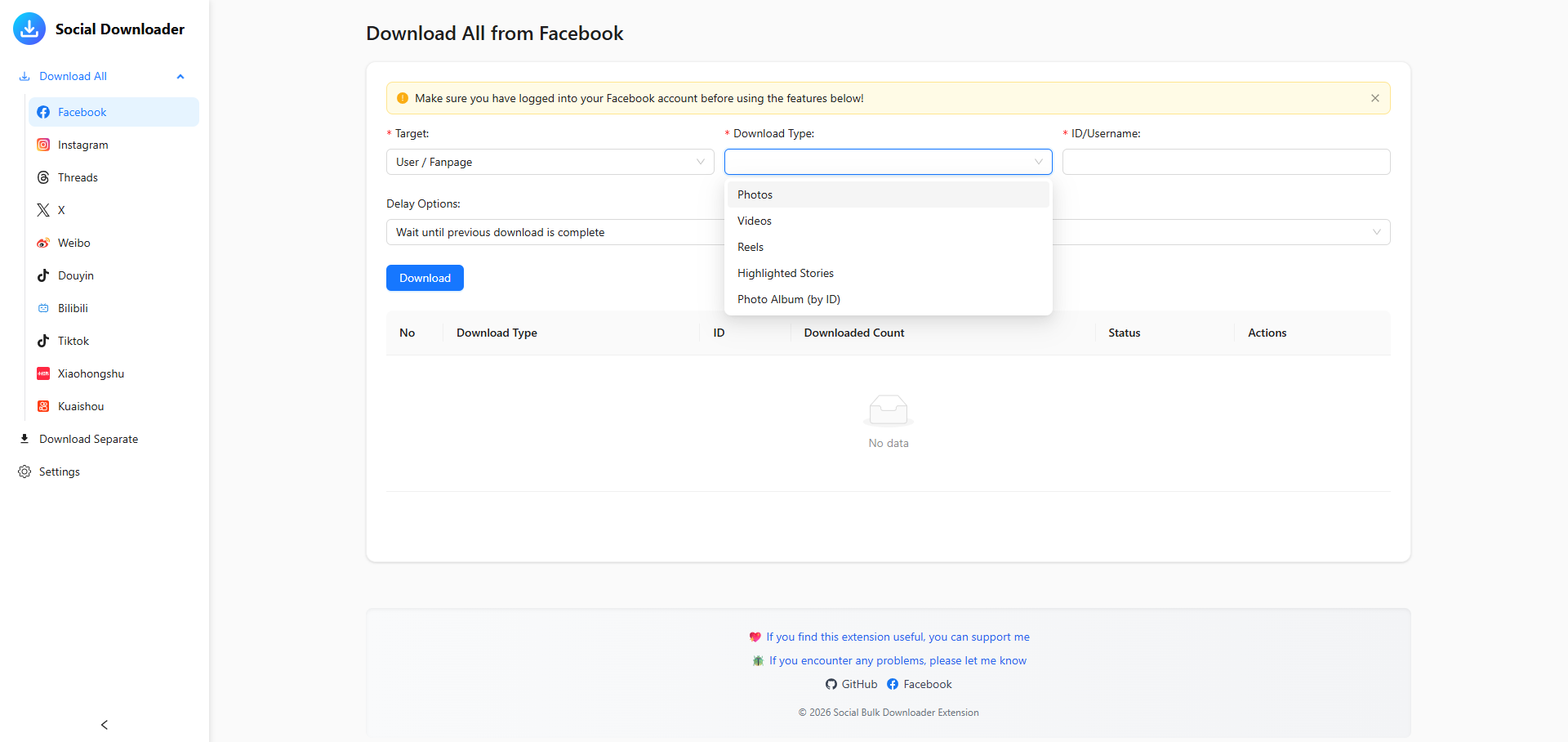The height and width of the screenshot is (742, 1568).
Task: Open Facebook in the Download All menu
Action: (x=114, y=112)
